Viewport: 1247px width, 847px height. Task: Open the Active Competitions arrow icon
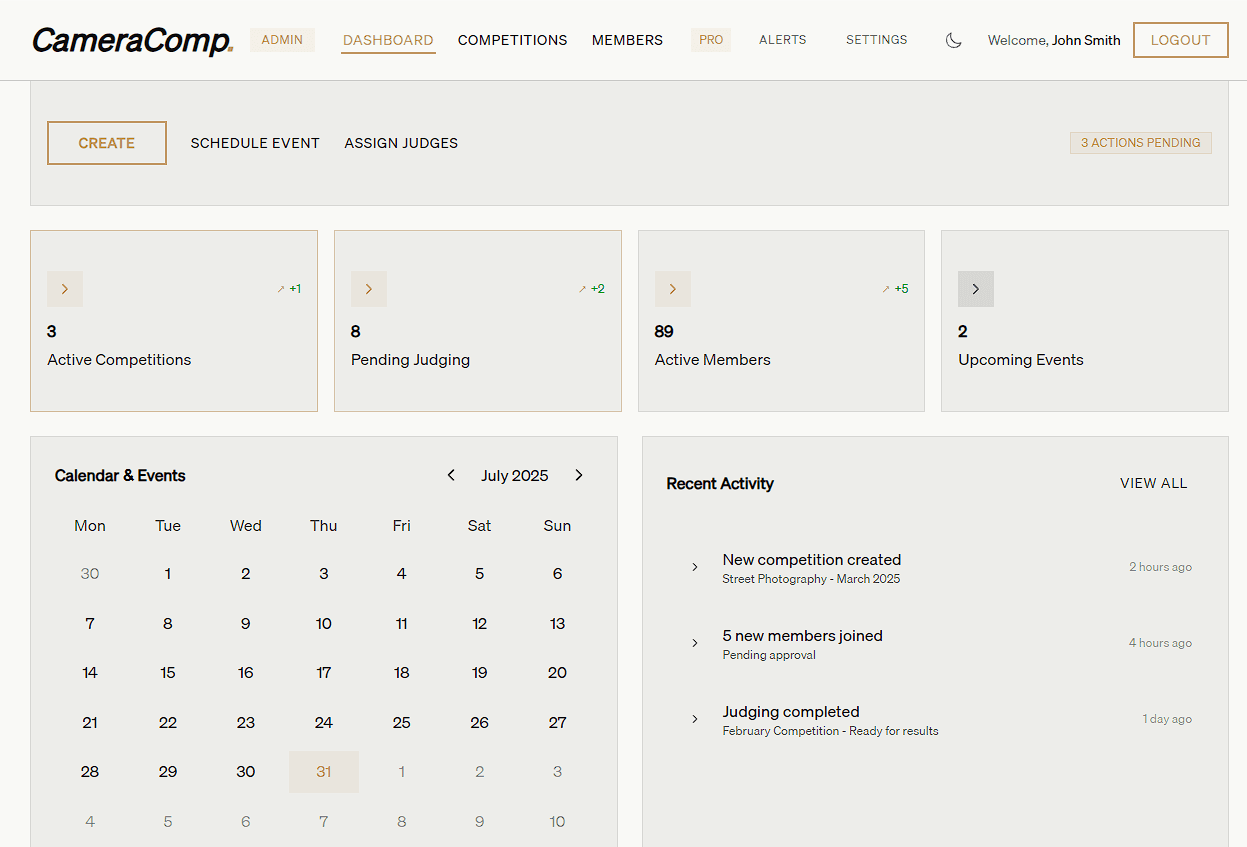click(x=65, y=288)
